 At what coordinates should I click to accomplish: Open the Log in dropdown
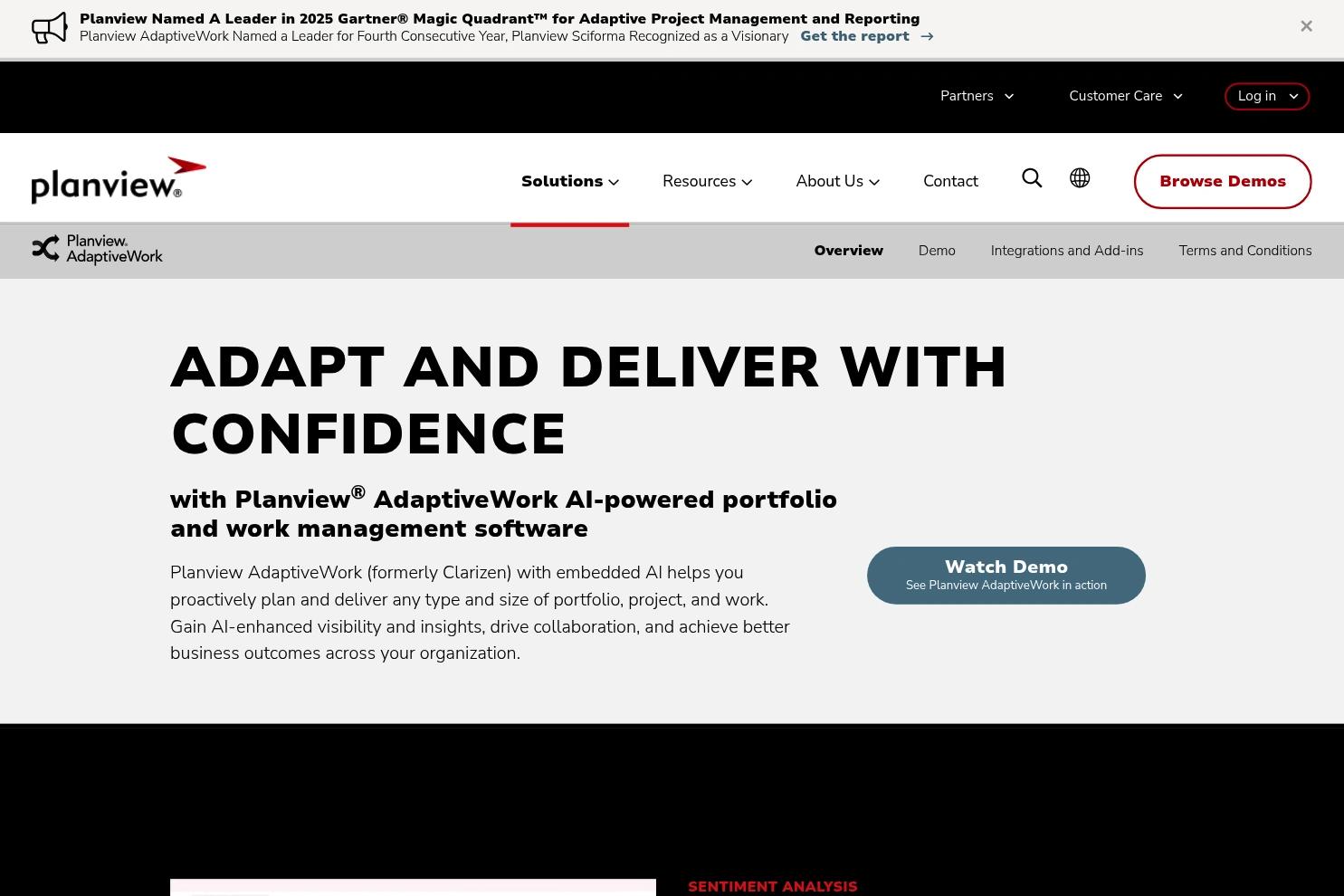[x=1267, y=96]
